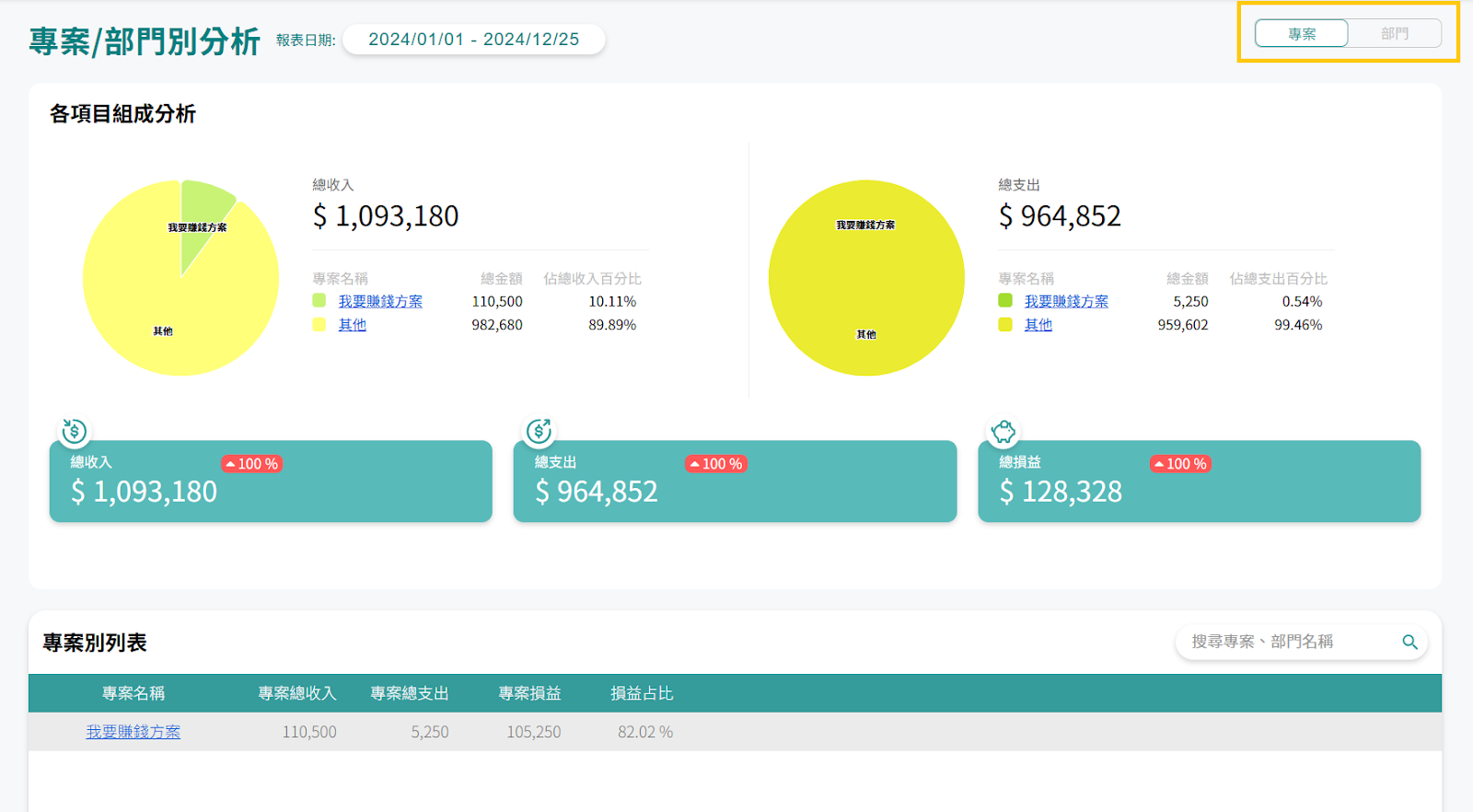Viewport: 1473px width, 812px height.
Task: Click yellow swatch beside expense 其他
Action: click(1005, 324)
